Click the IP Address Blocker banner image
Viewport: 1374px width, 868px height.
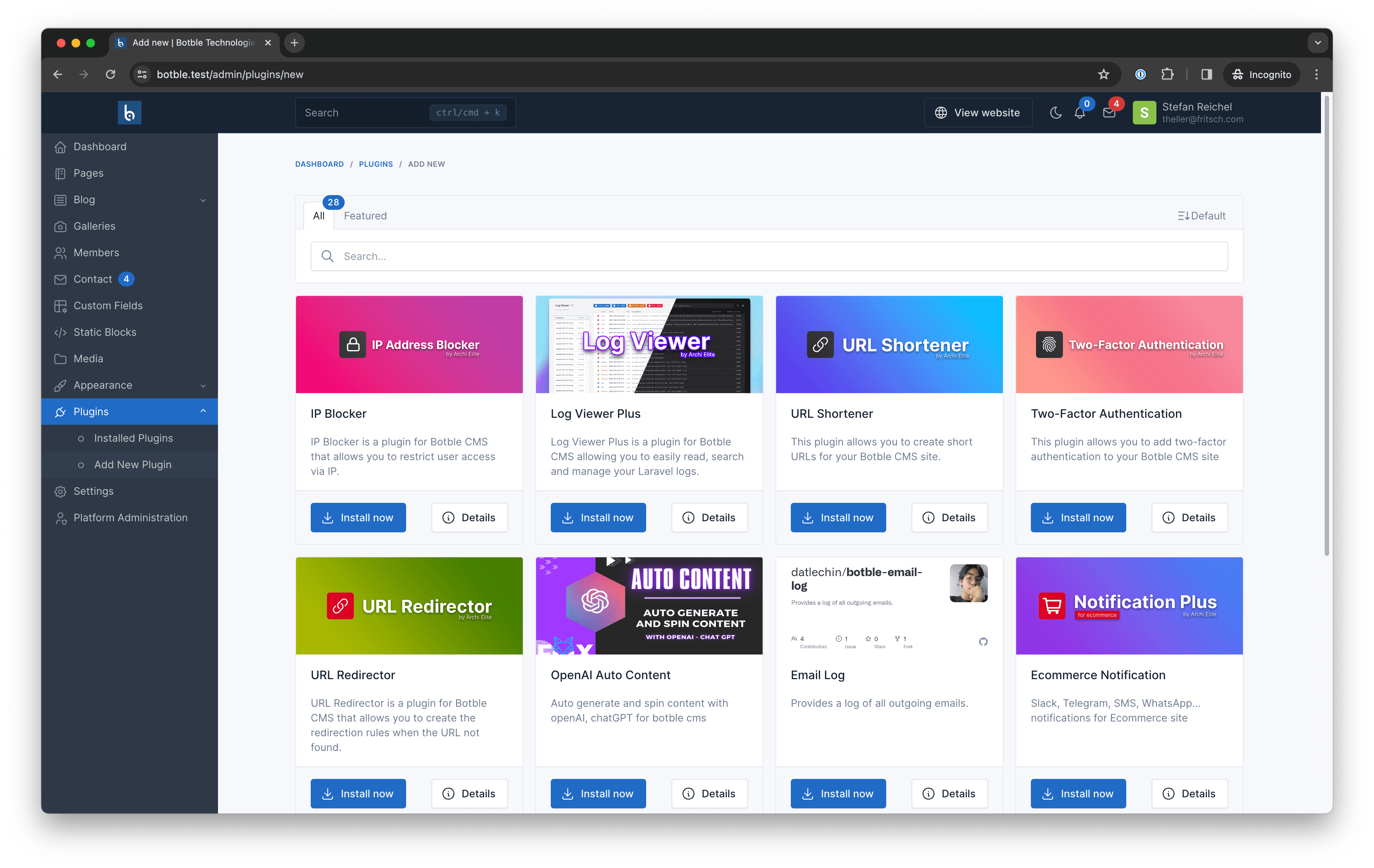[x=409, y=344]
